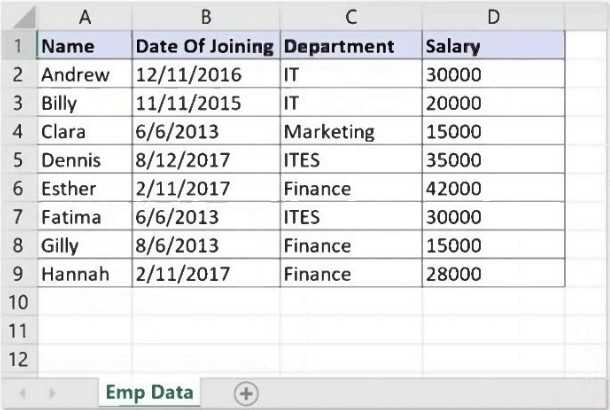Click the Date Of Joining header cell

204,46
